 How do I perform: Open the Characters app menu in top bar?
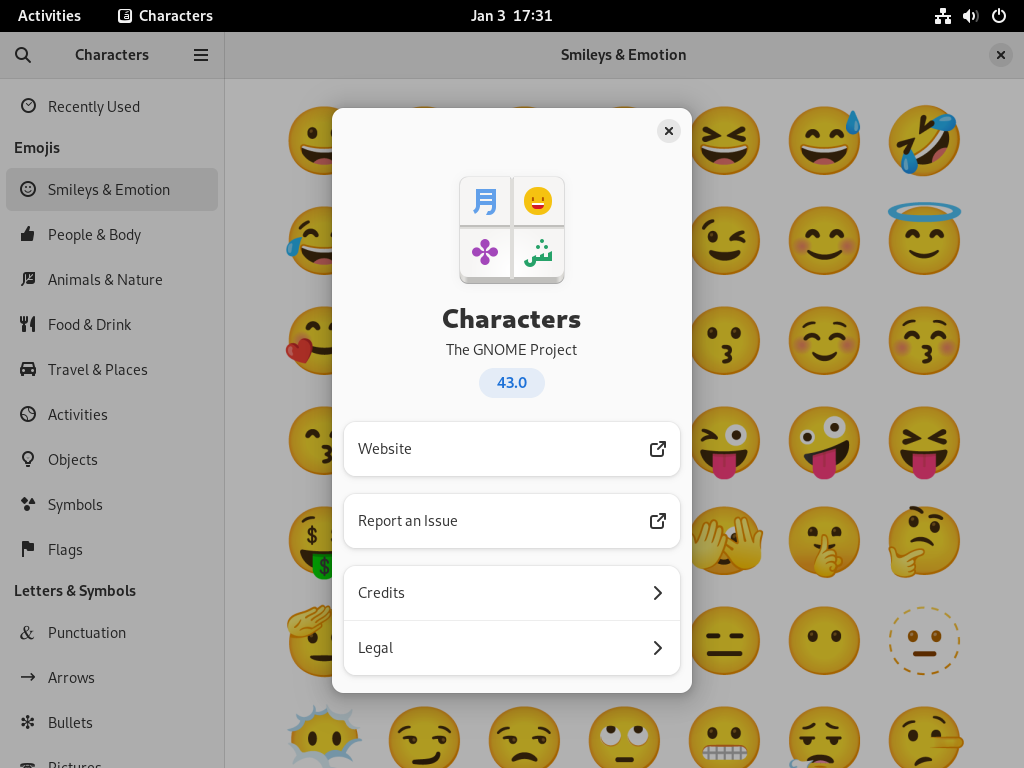[x=165, y=16]
